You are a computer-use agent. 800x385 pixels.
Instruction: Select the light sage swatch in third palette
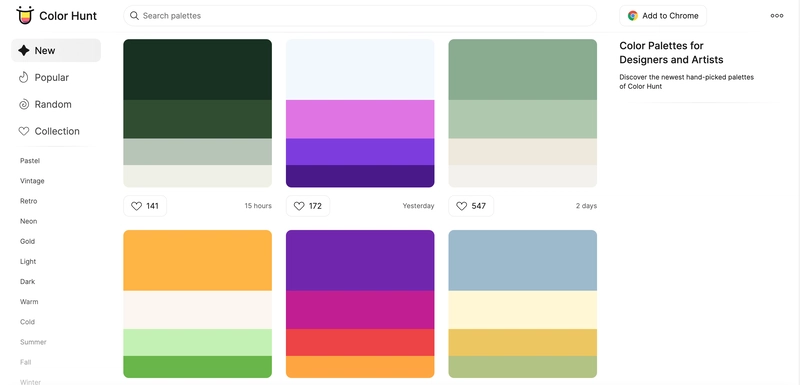tap(522, 119)
